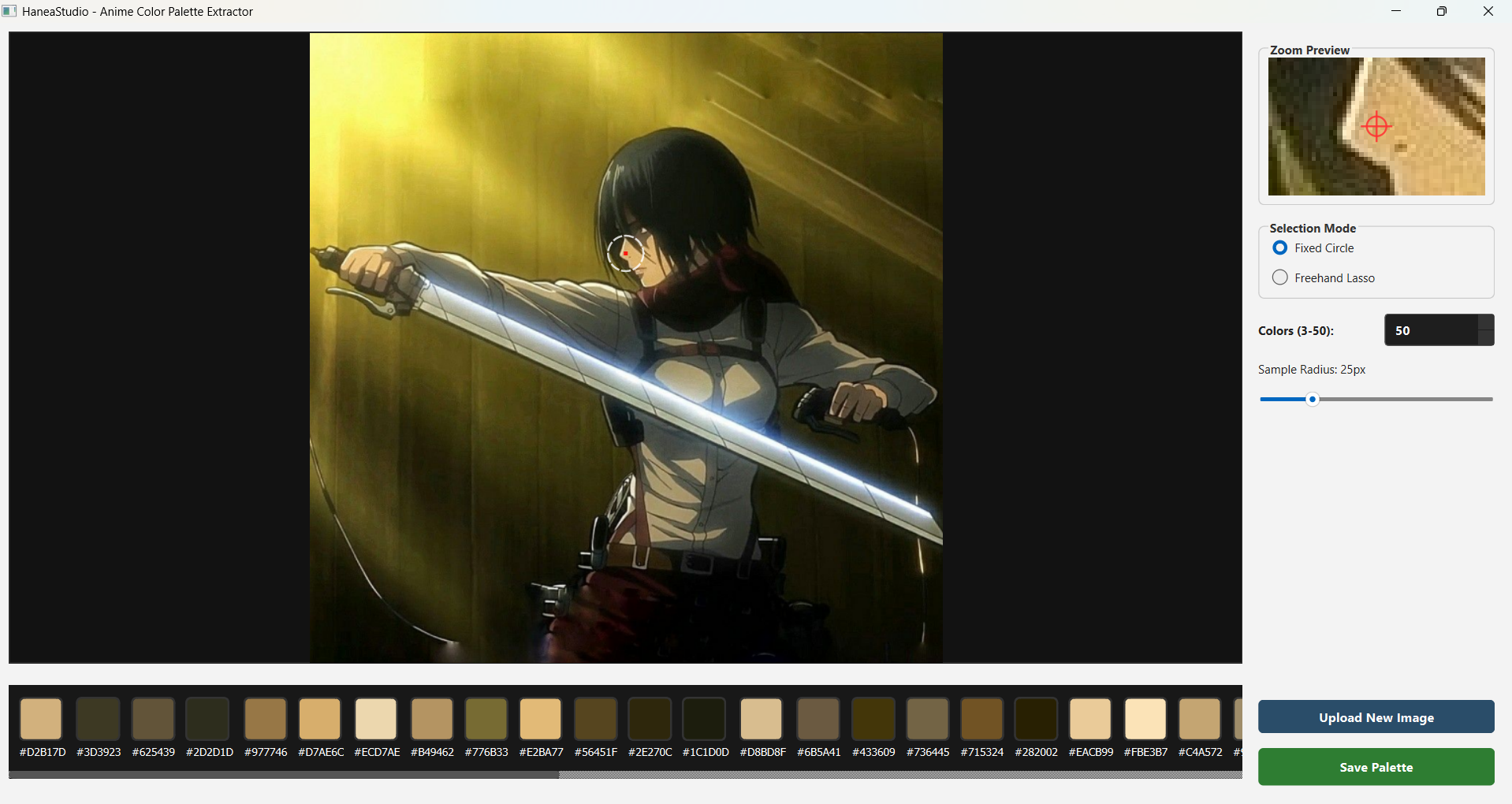
Task: Click the hex label "#E2BA77"
Action: pyautogui.click(x=542, y=752)
